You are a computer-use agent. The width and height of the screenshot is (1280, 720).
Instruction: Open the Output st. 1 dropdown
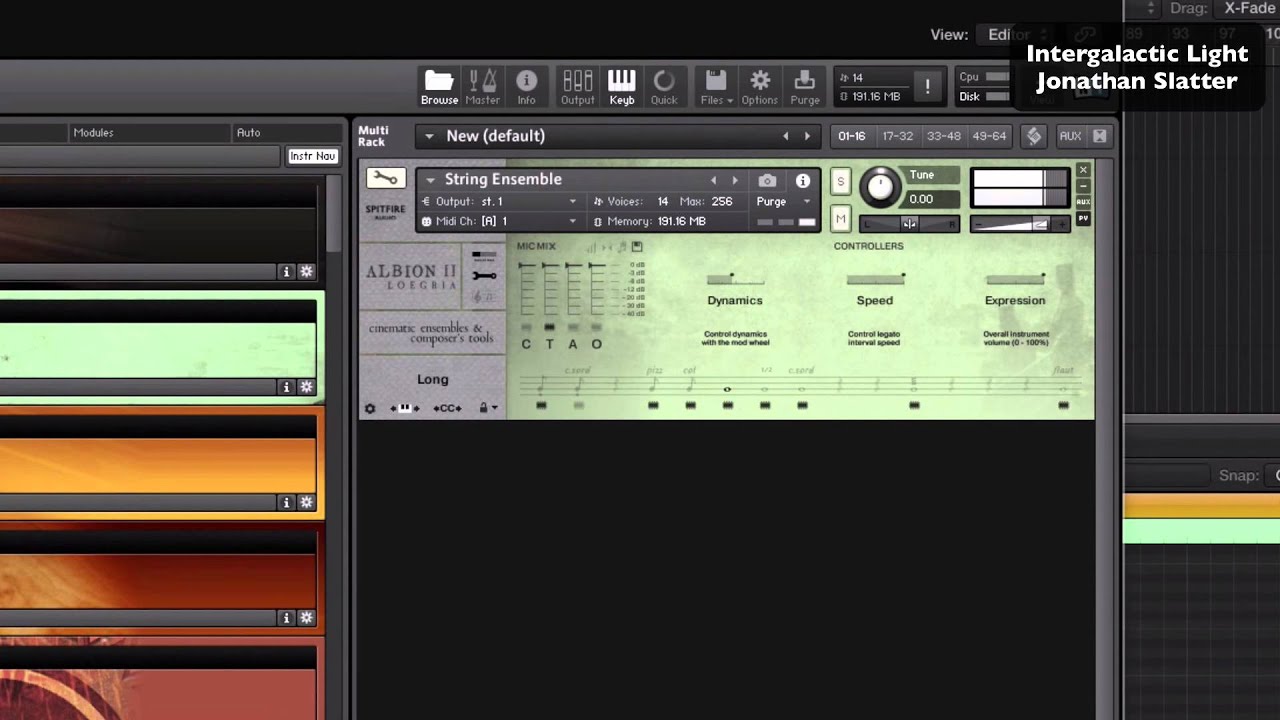[x=500, y=201]
